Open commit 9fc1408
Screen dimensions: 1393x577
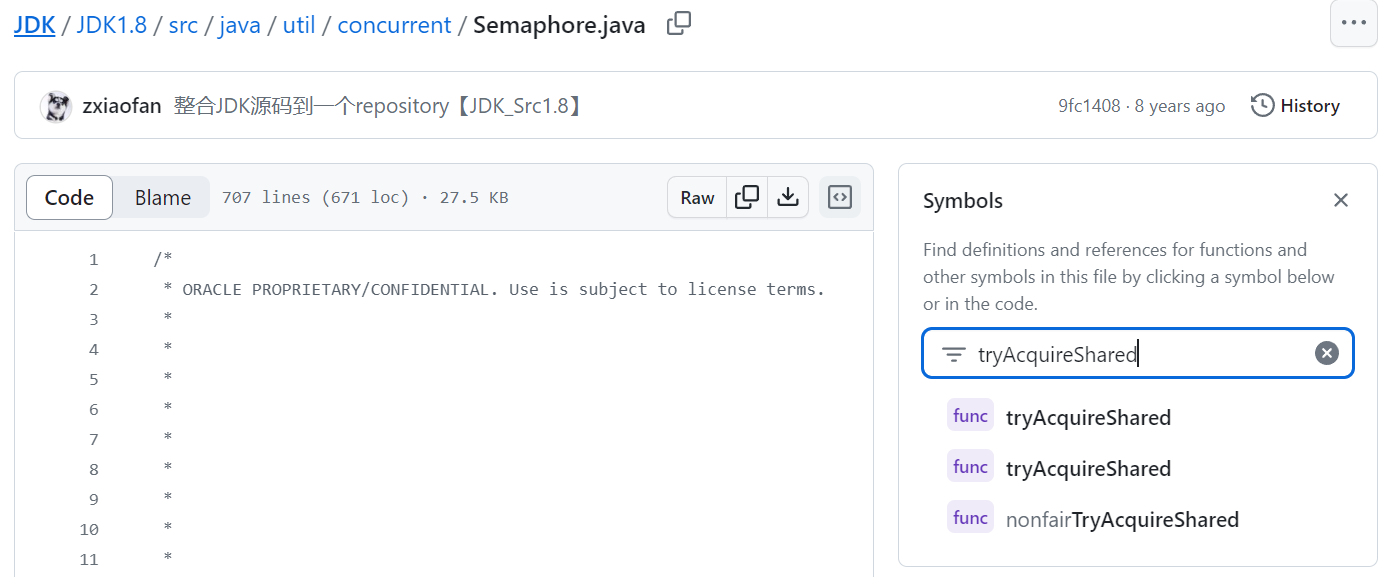point(1089,106)
